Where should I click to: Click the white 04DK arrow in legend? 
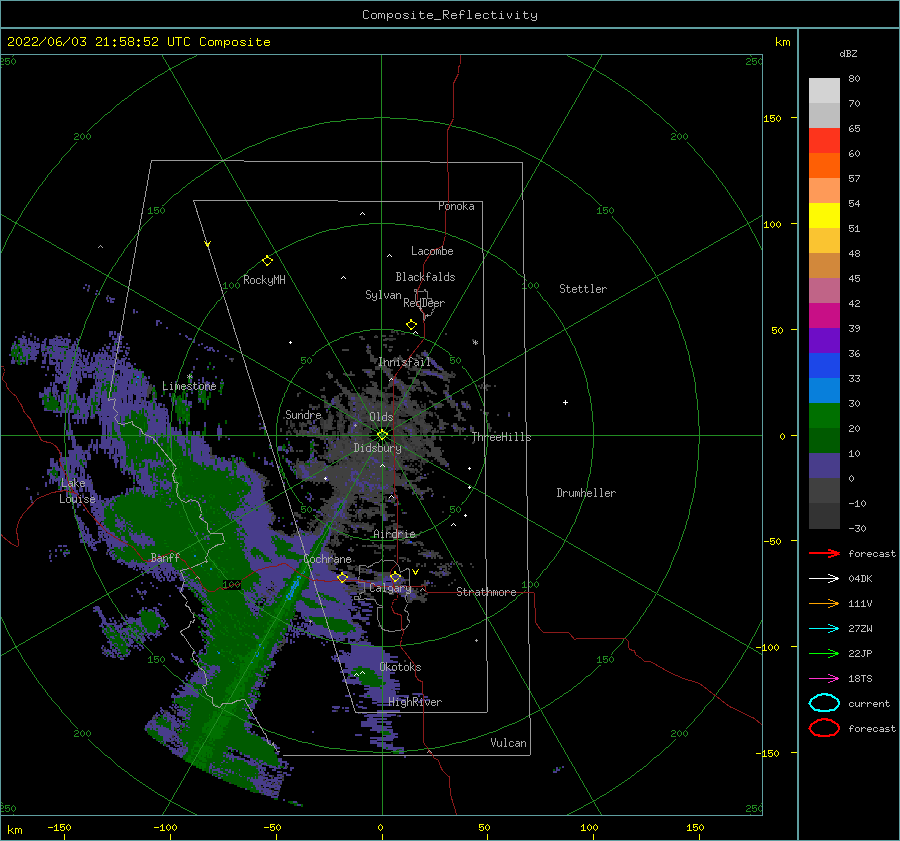(x=824, y=579)
